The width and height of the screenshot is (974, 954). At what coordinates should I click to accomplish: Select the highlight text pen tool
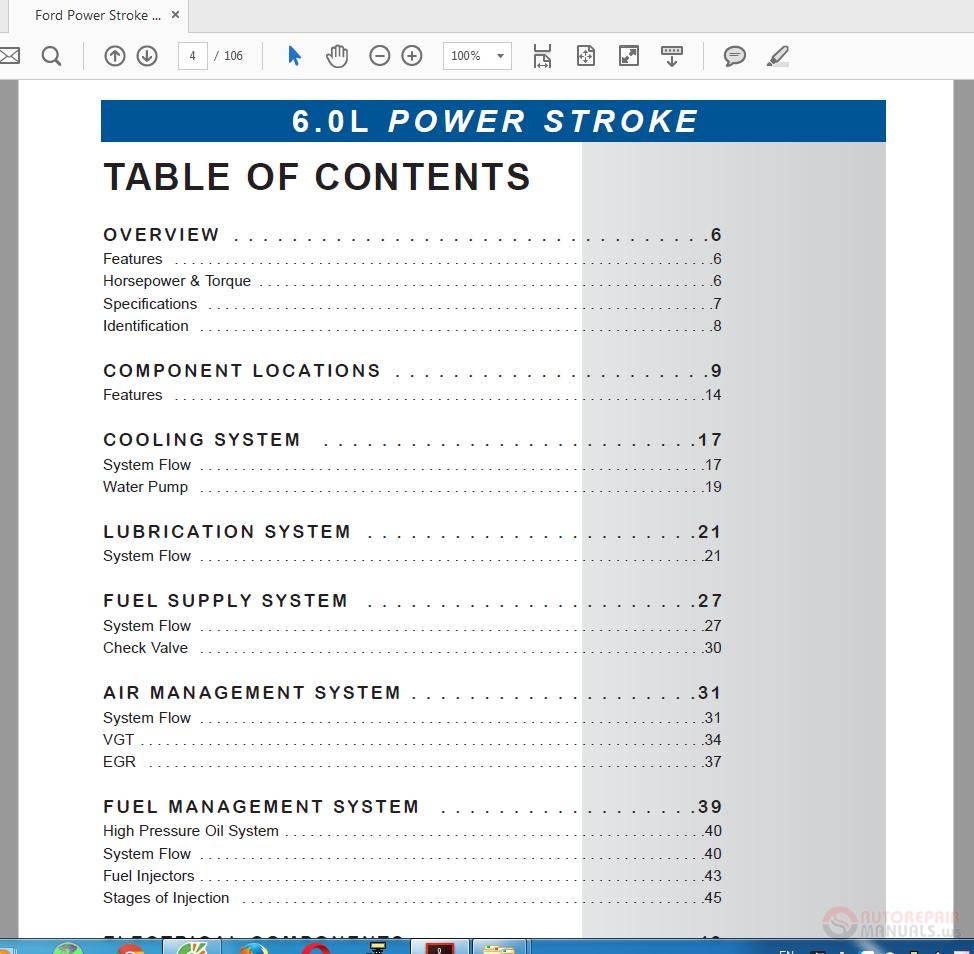(778, 56)
